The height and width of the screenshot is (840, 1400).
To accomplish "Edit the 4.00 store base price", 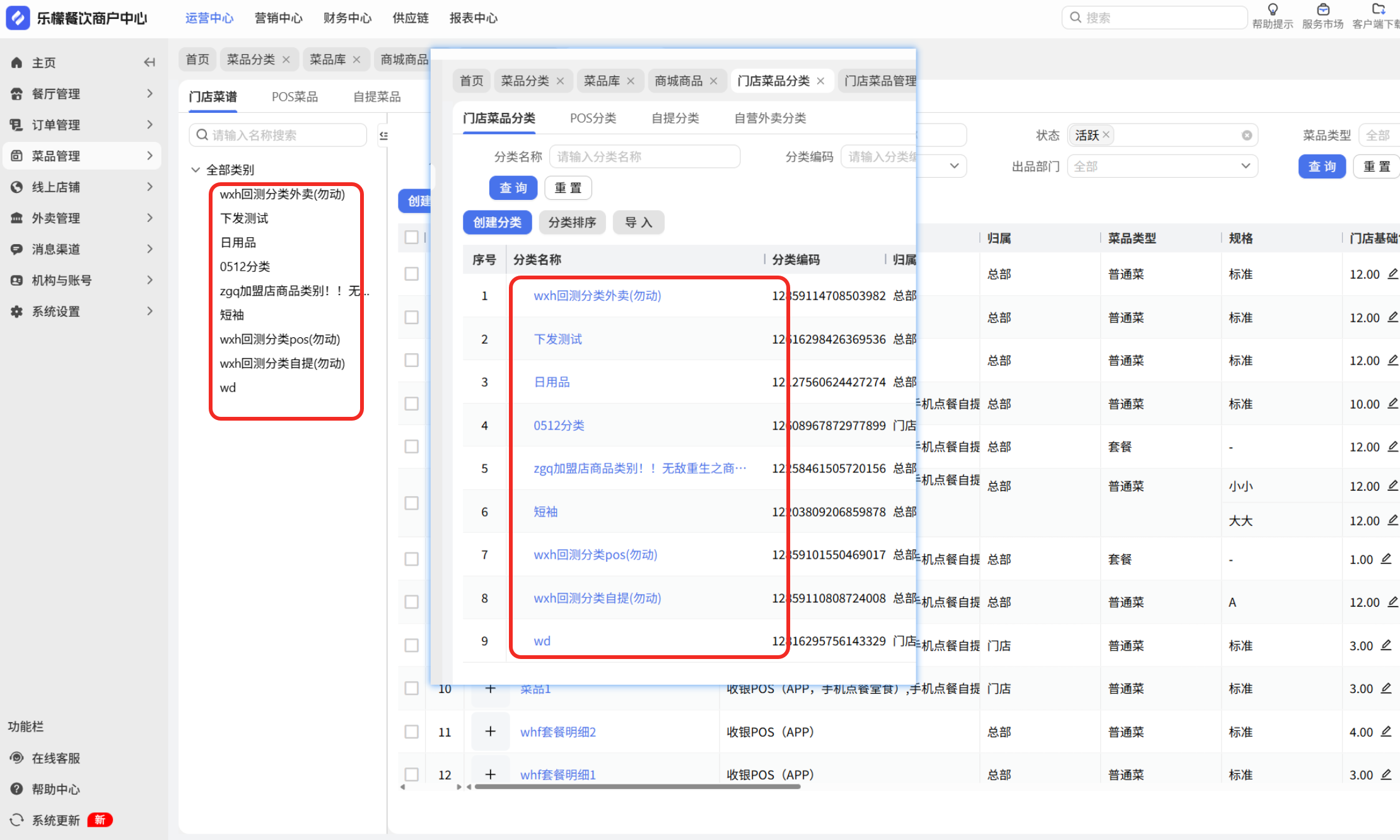I will coord(1386,732).
